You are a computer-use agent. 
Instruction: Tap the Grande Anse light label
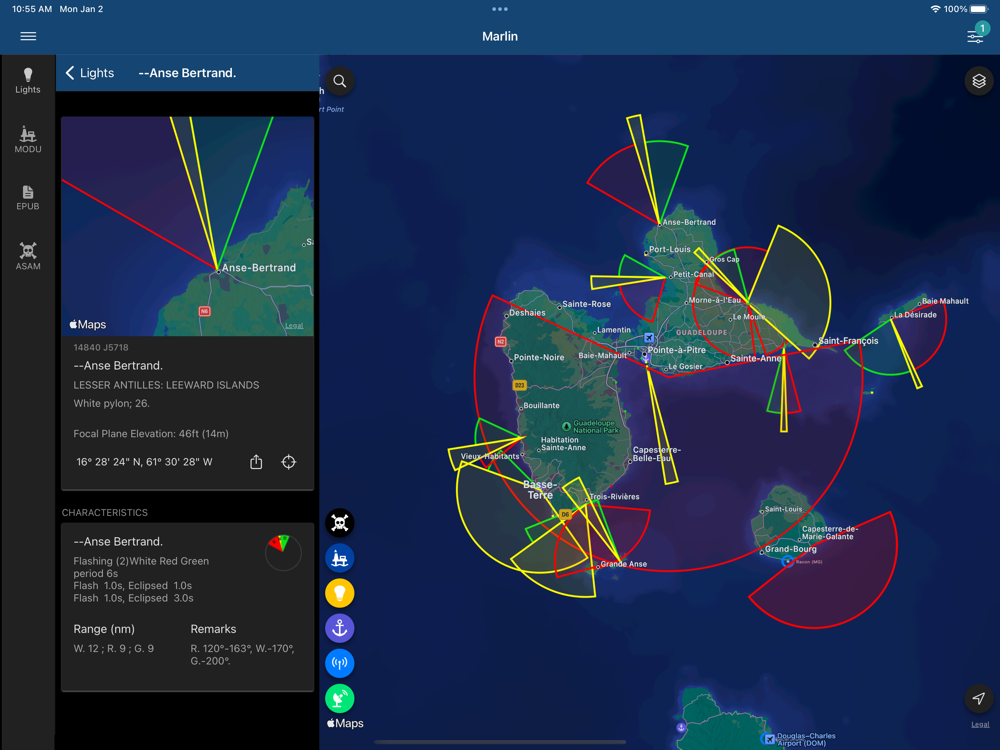pyautogui.click(x=624, y=564)
